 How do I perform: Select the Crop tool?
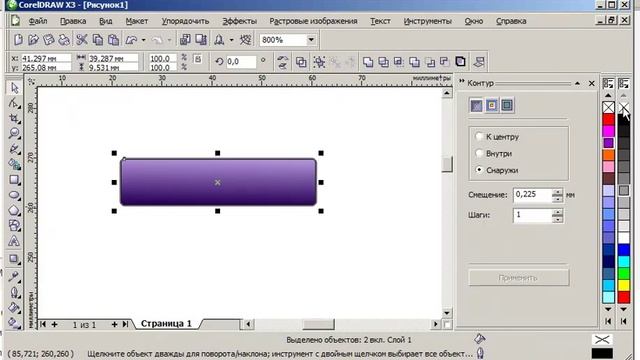pyautogui.click(x=14, y=118)
